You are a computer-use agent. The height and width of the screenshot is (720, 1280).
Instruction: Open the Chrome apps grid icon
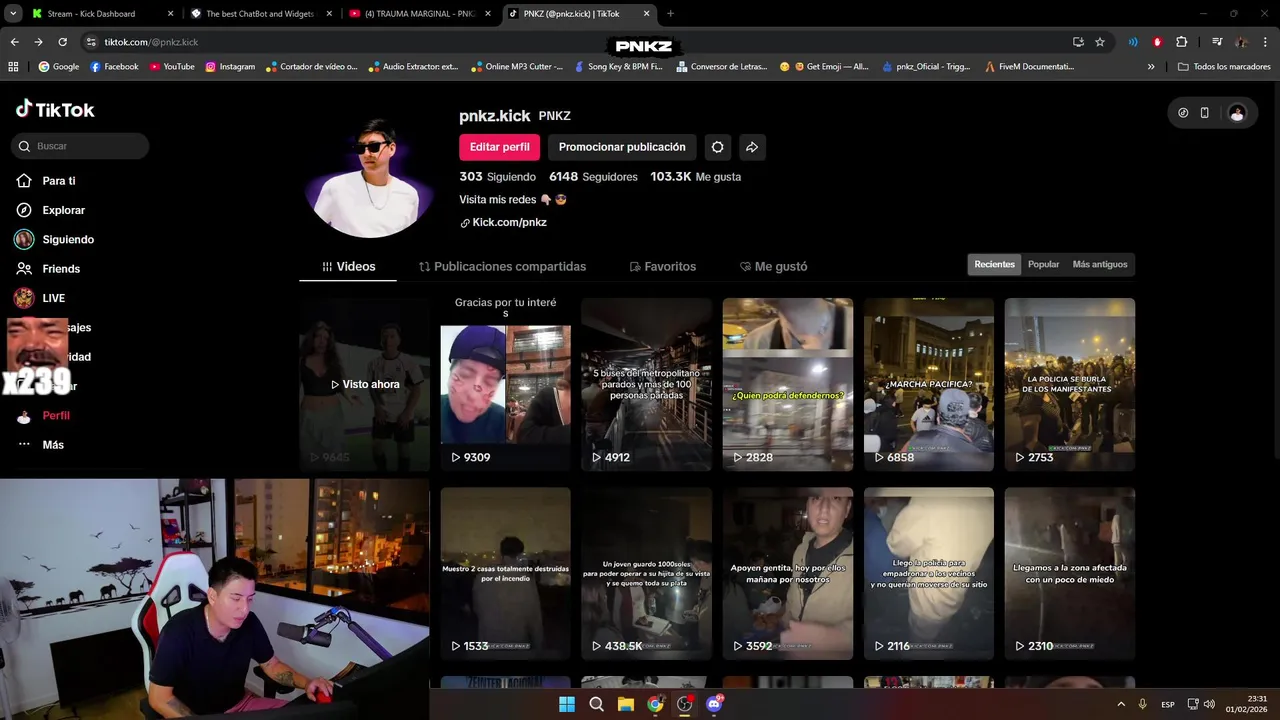click(x=13, y=67)
